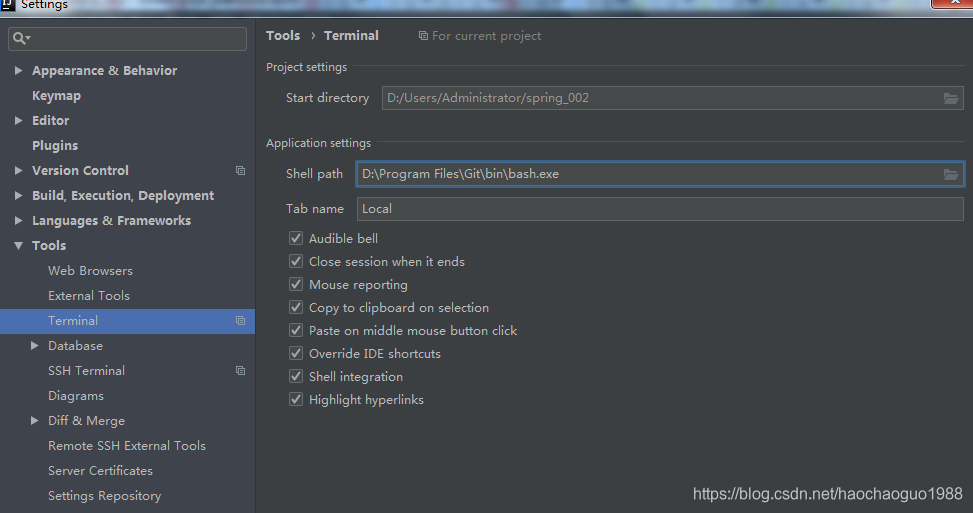This screenshot has width=973, height=513.
Task: Click the project-level icon beside Terminal row
Action: pos(240,321)
